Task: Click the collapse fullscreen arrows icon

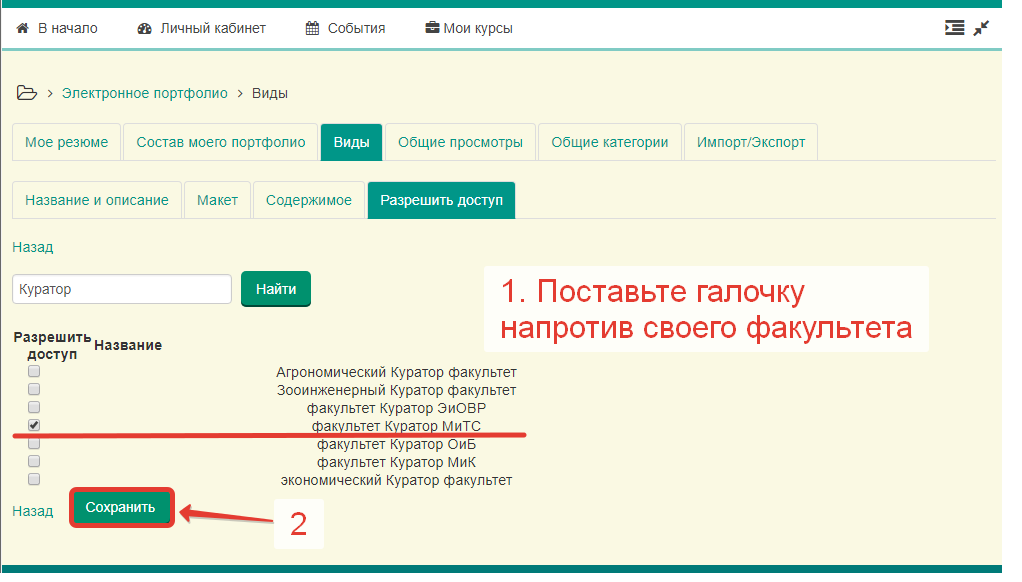Action: (x=982, y=28)
